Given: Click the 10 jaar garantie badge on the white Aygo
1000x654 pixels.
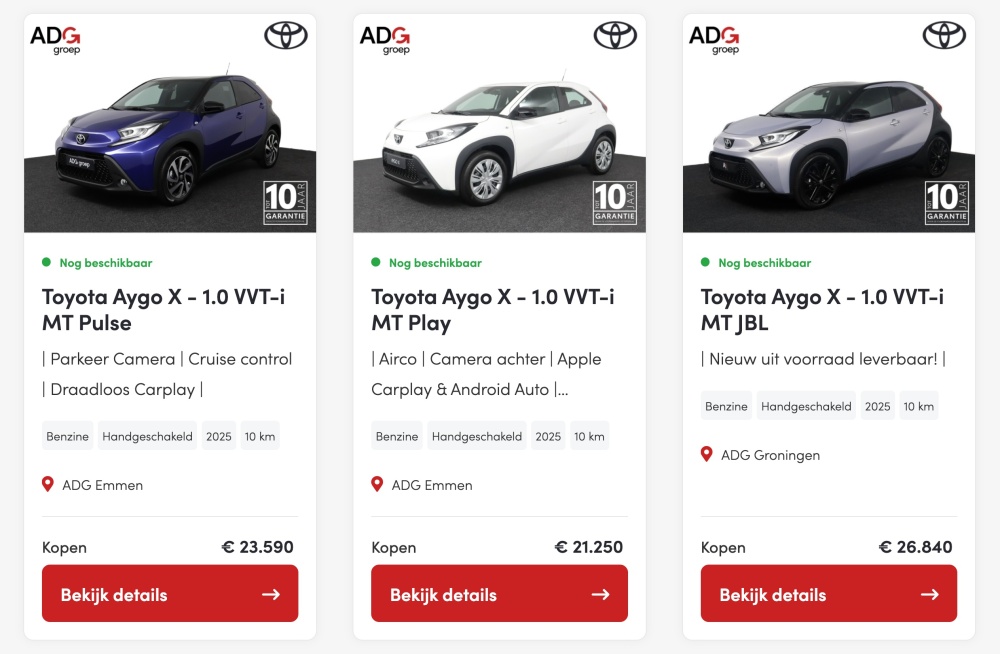Looking at the screenshot, I should pyautogui.click(x=614, y=203).
